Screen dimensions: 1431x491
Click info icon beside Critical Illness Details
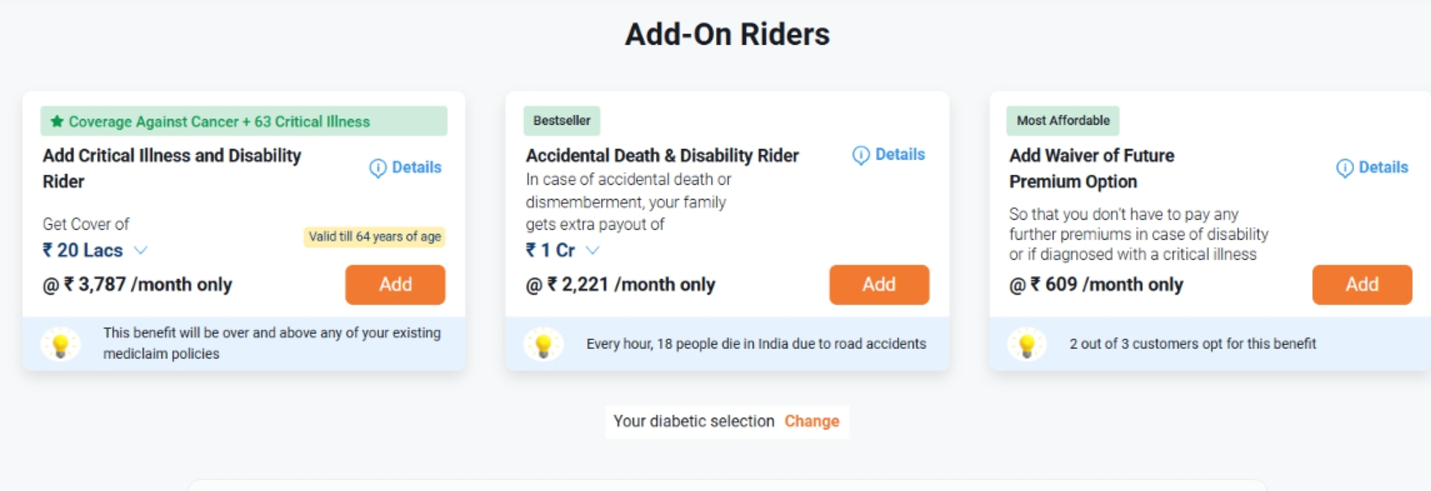coord(377,168)
